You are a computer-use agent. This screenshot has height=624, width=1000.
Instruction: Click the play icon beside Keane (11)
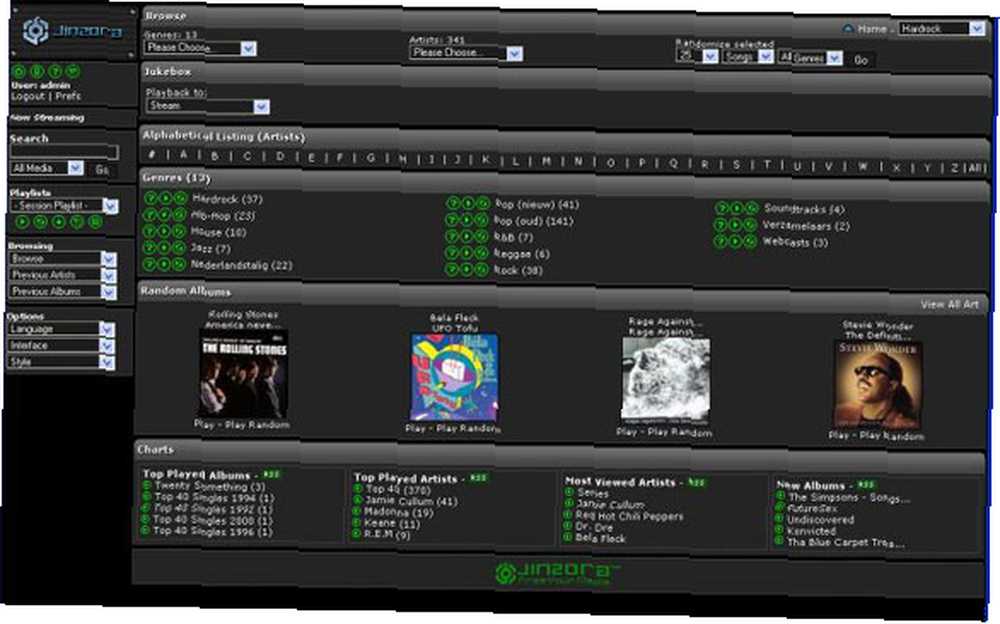(358, 523)
